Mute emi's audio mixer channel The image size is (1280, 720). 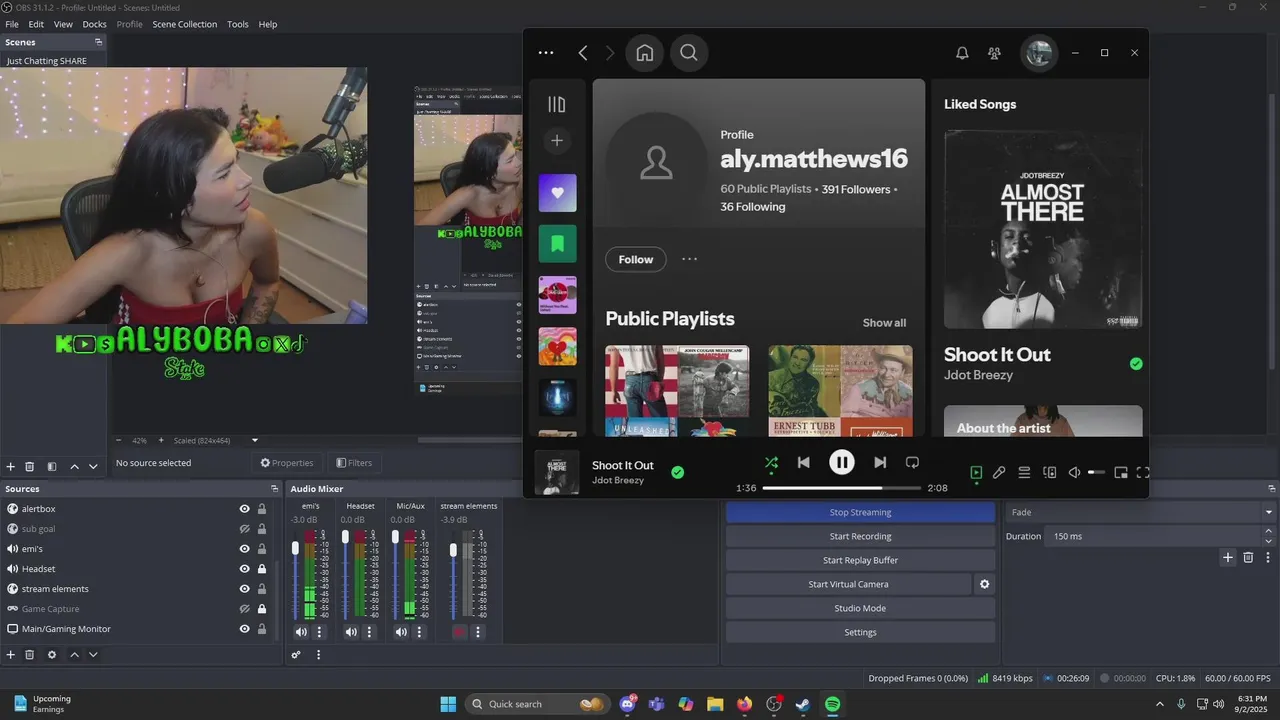(x=301, y=632)
